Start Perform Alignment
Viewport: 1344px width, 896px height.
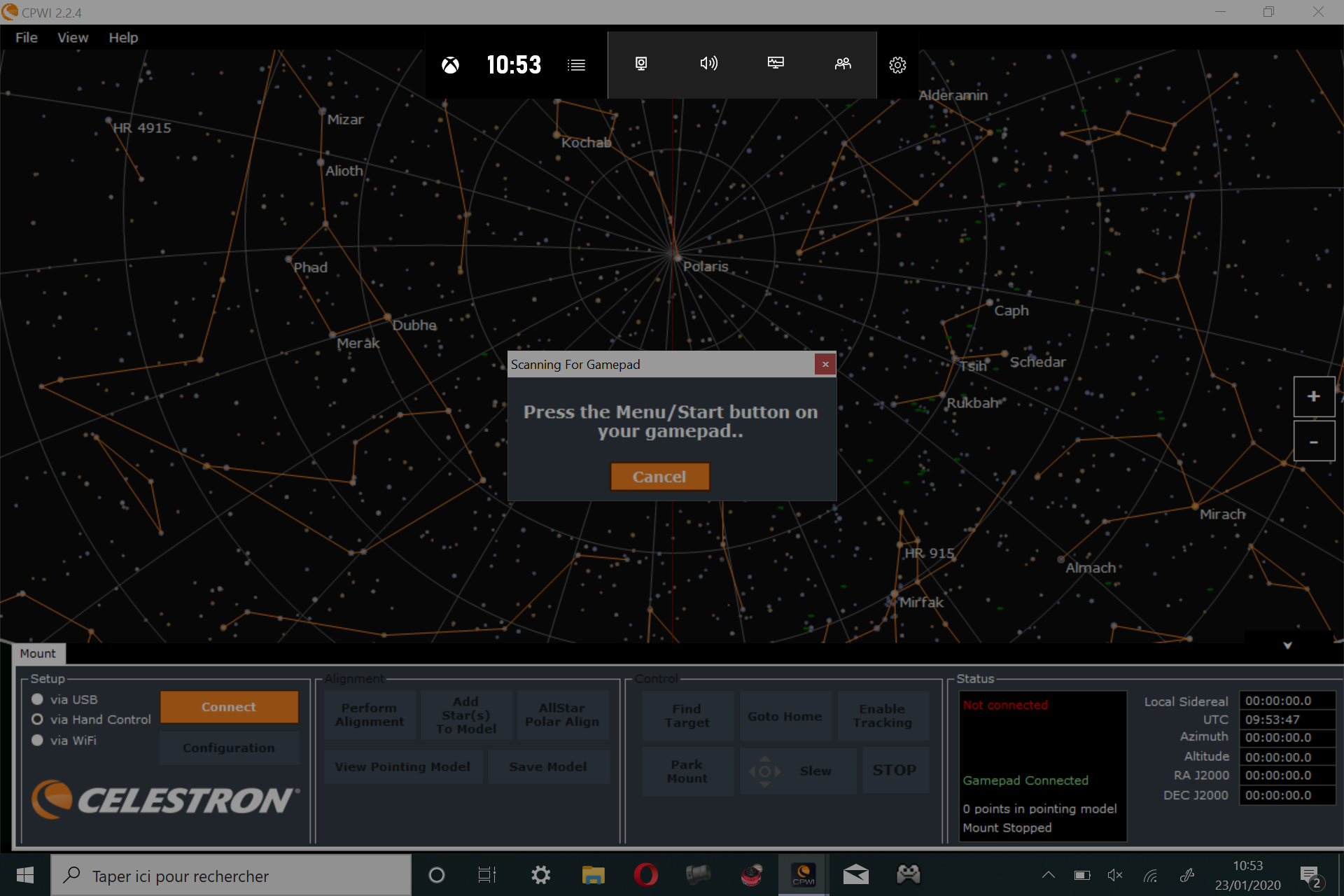point(370,715)
